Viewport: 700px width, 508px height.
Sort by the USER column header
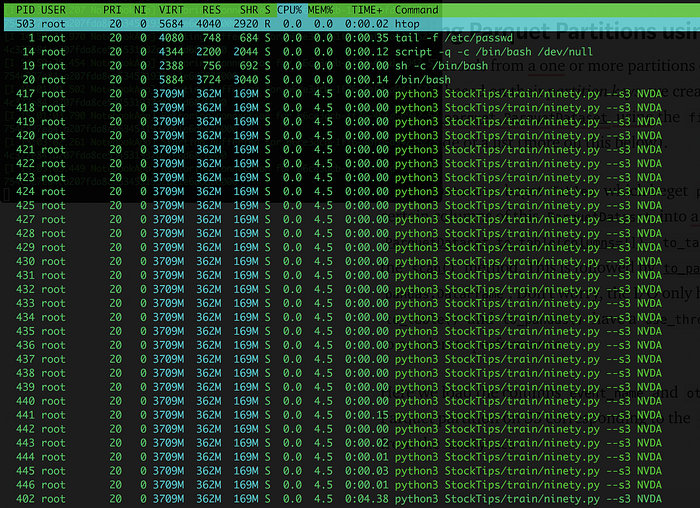click(53, 10)
